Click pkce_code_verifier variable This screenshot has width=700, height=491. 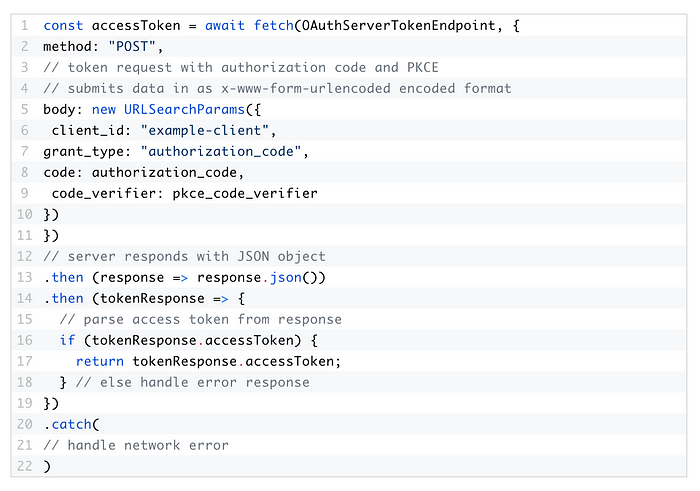coord(245,193)
